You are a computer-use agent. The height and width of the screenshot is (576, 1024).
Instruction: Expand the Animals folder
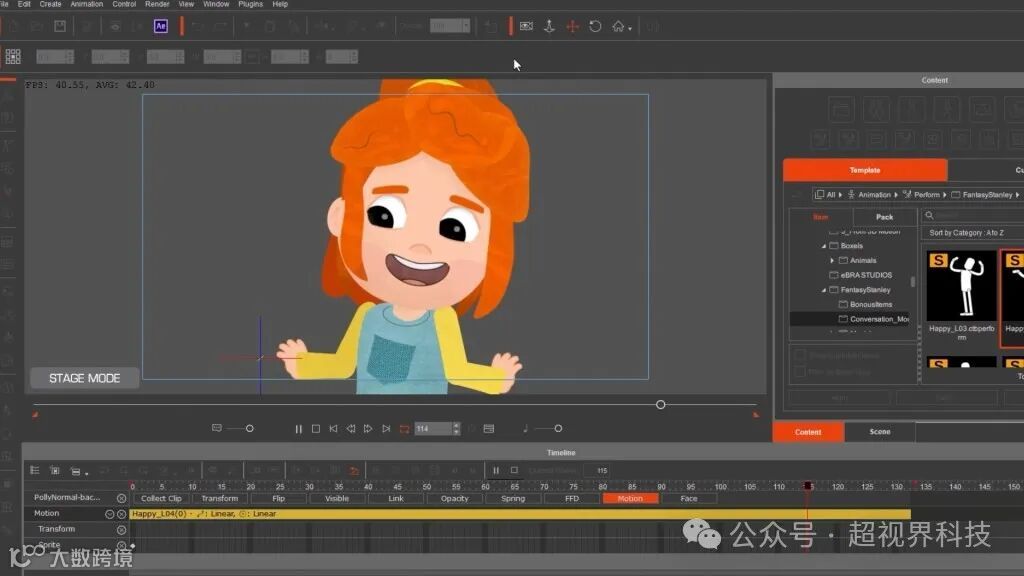point(833,260)
